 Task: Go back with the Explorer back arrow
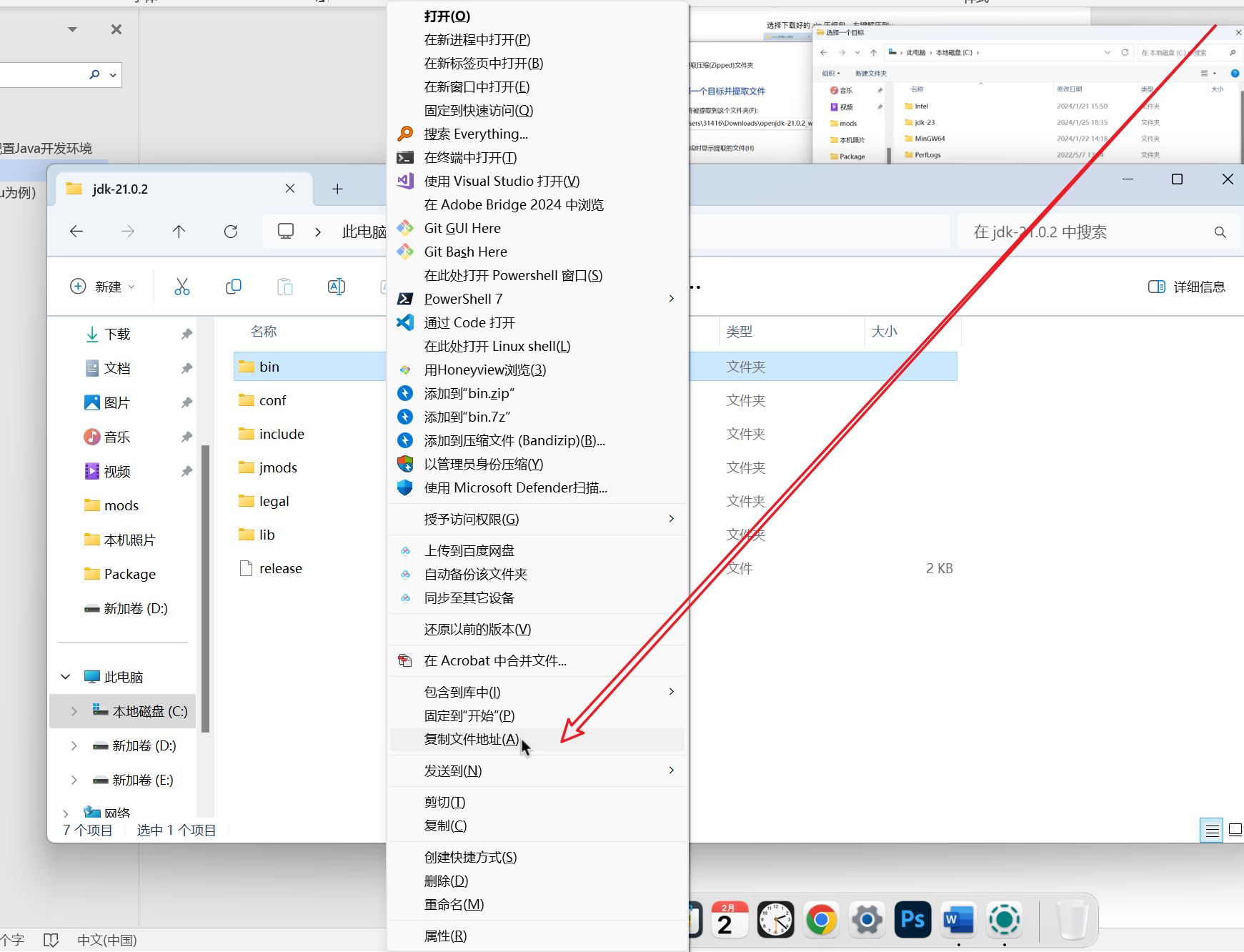[76, 231]
